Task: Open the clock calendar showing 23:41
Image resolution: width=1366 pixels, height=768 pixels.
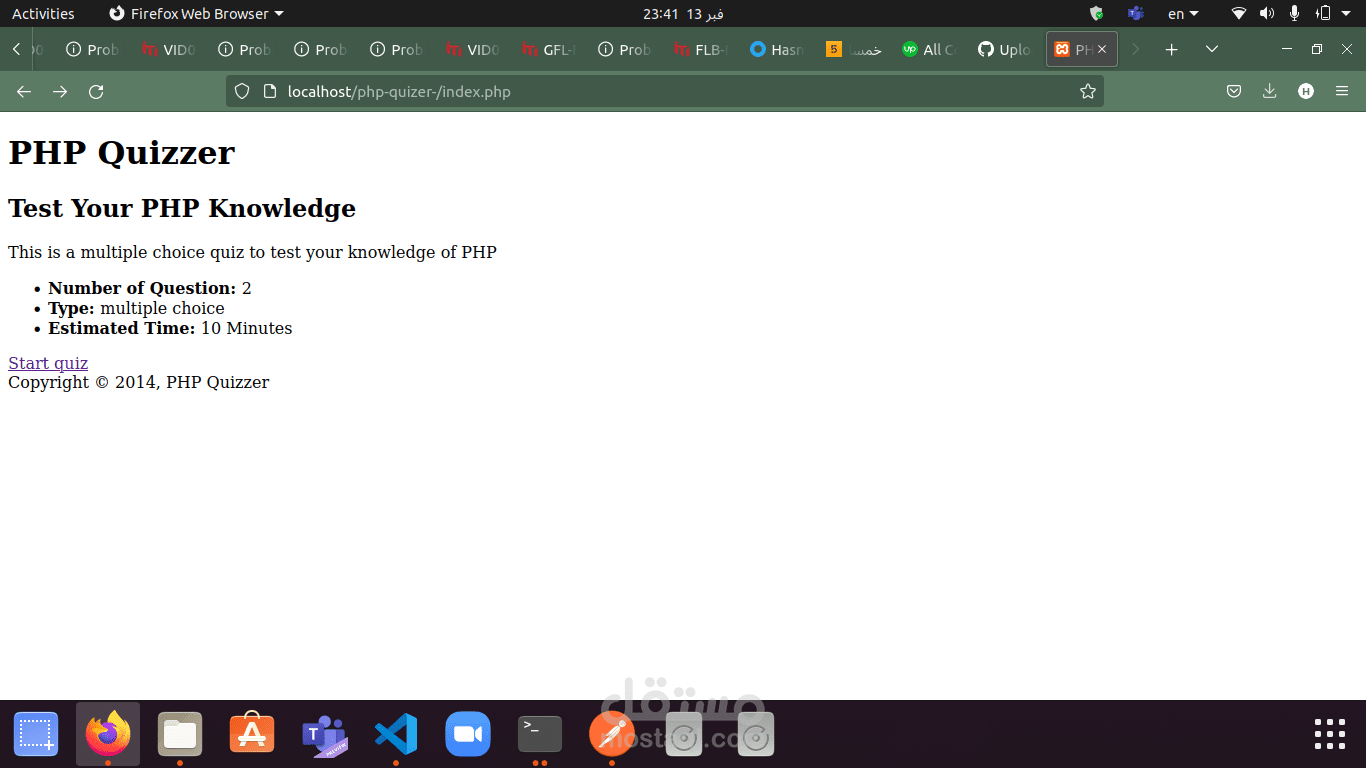Action: coord(683,13)
